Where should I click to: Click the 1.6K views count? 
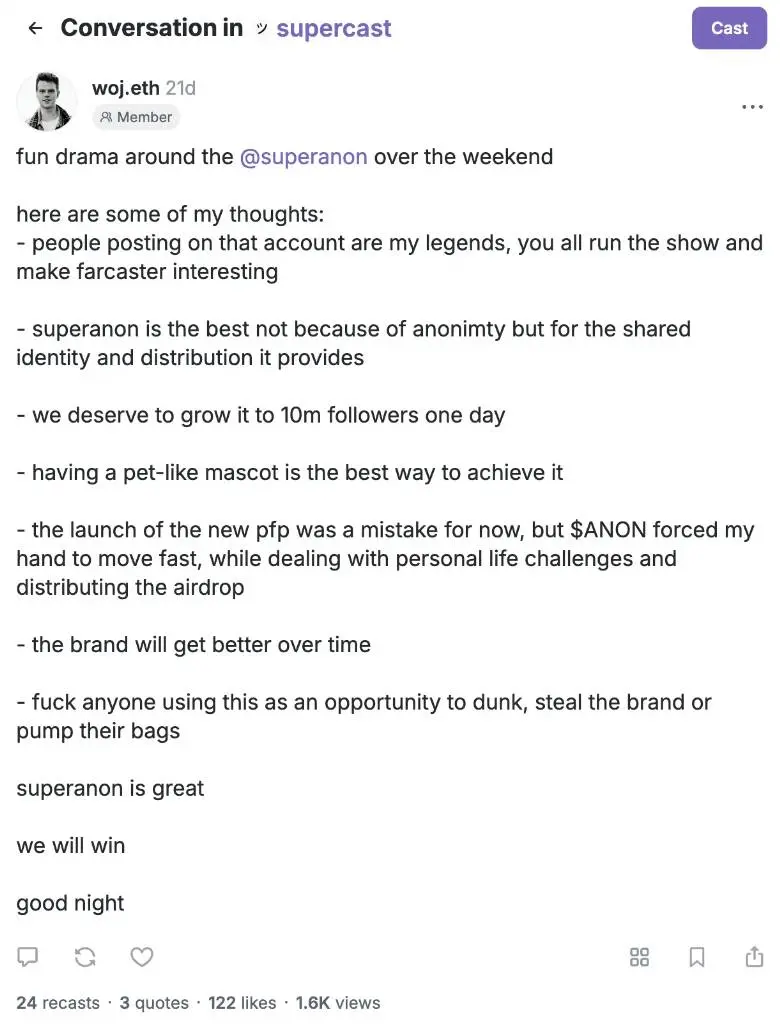[338, 1003]
